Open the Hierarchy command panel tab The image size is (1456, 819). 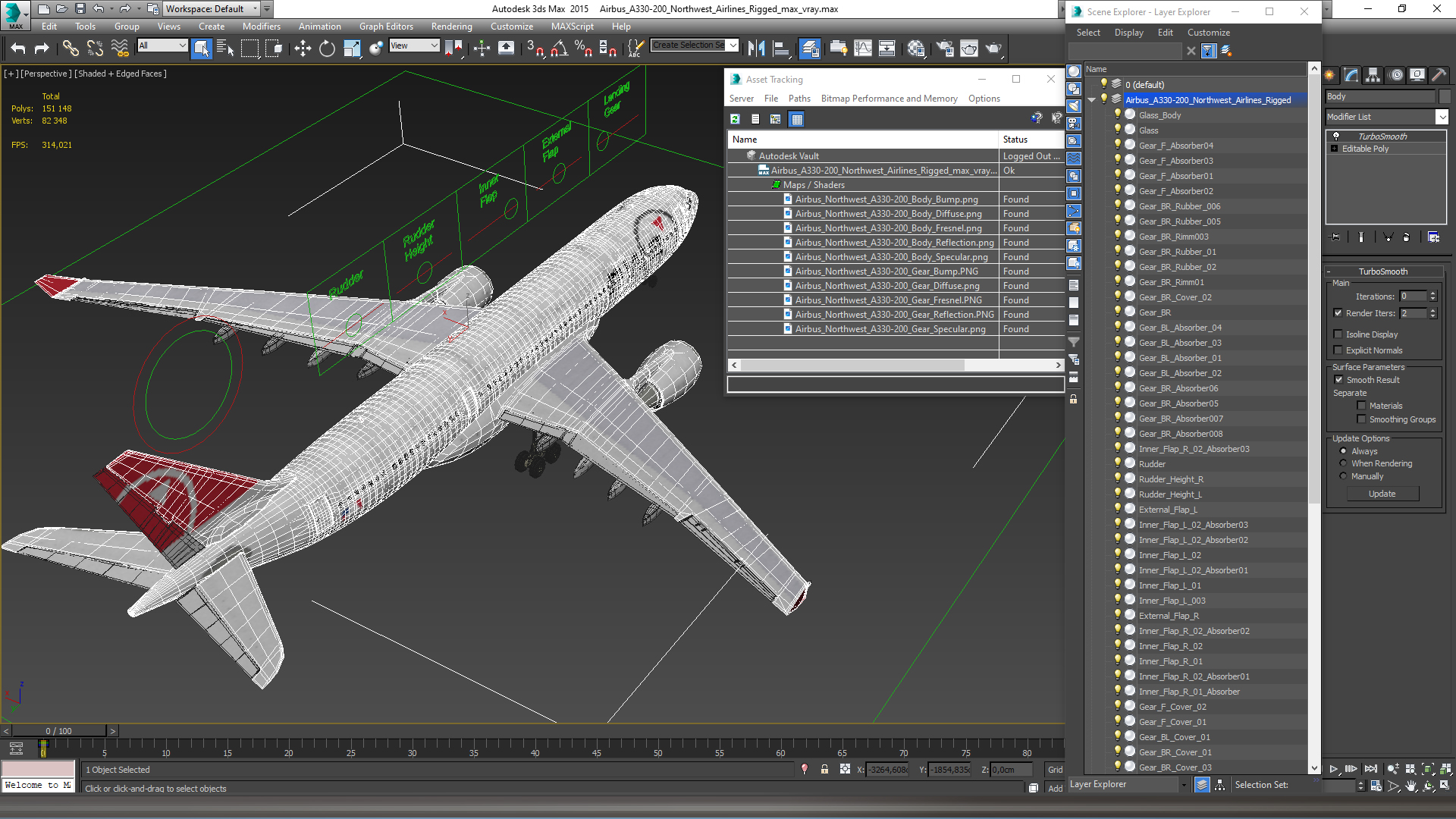coord(1373,75)
